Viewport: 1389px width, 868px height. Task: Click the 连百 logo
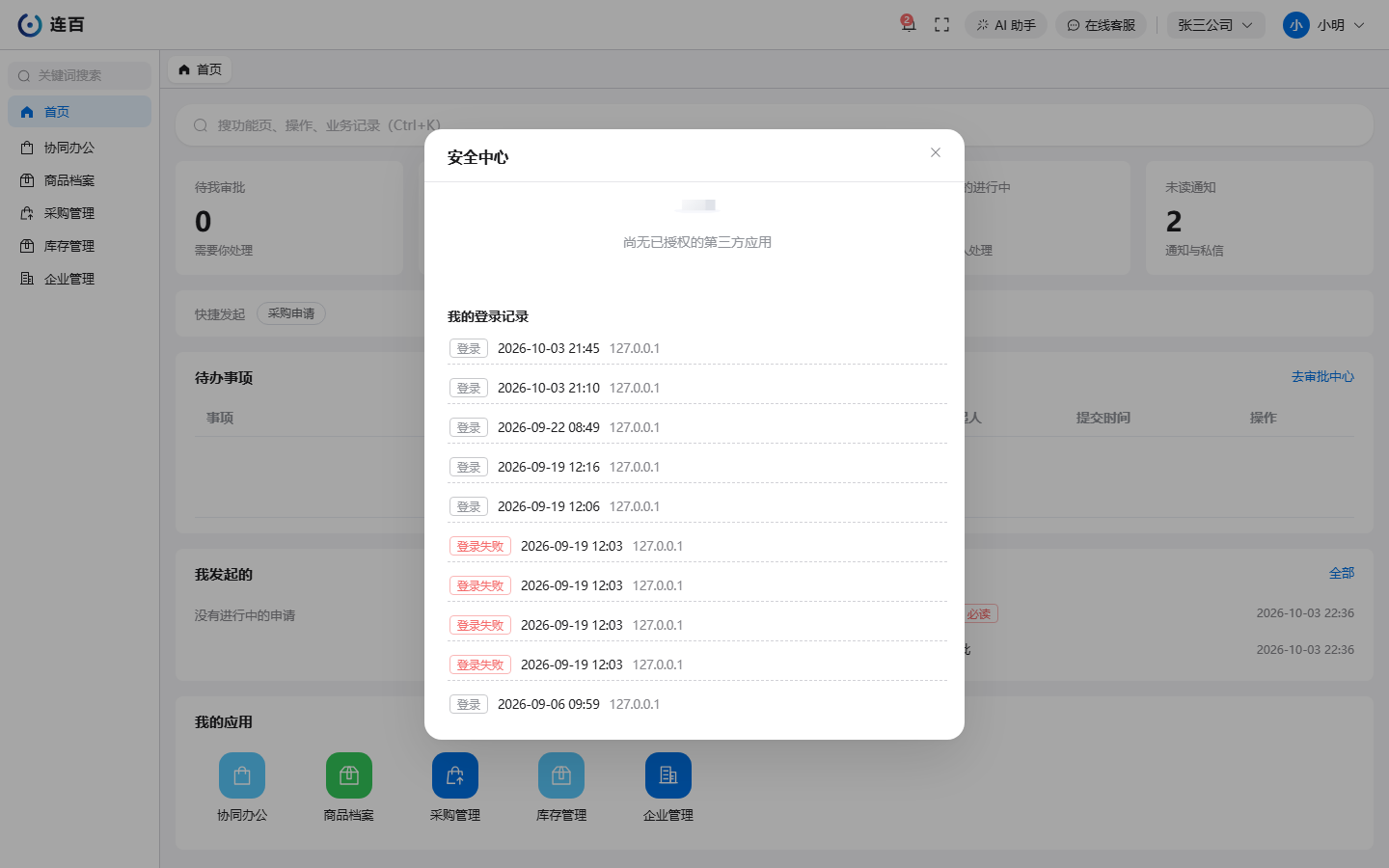[51, 25]
